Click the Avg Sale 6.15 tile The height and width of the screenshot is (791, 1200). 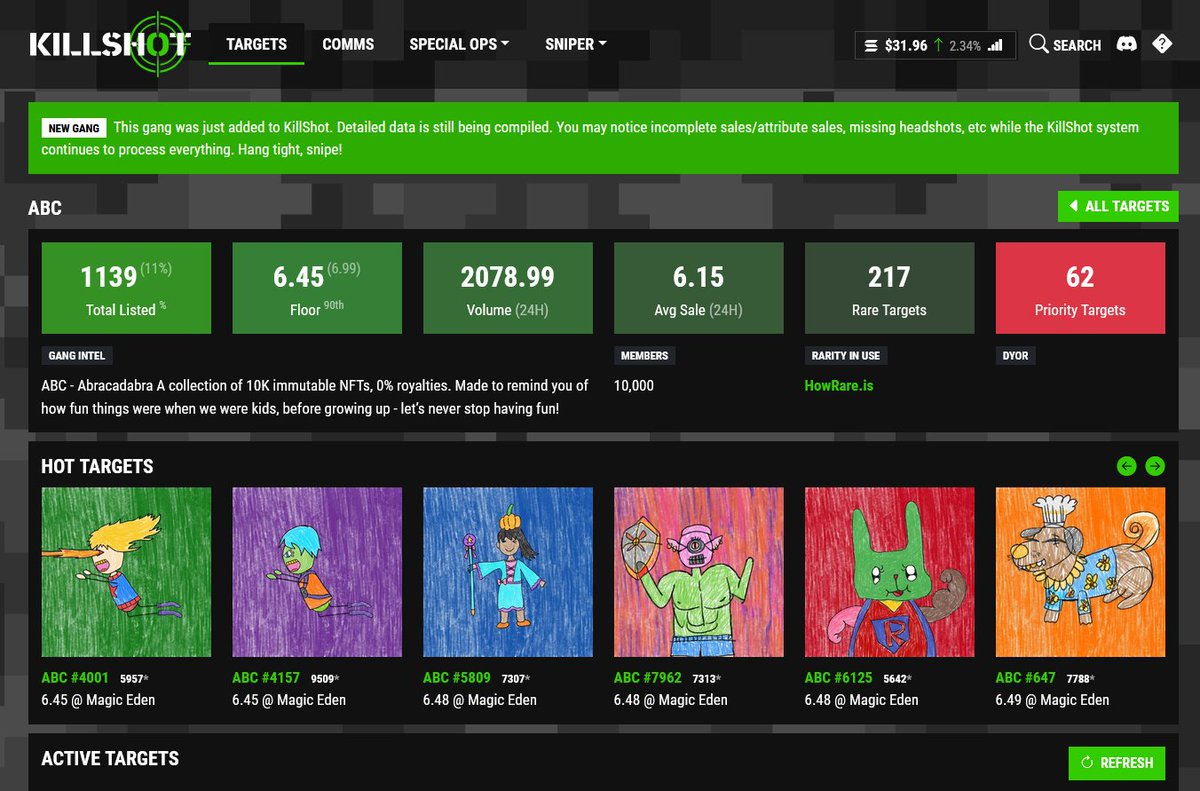coord(698,288)
